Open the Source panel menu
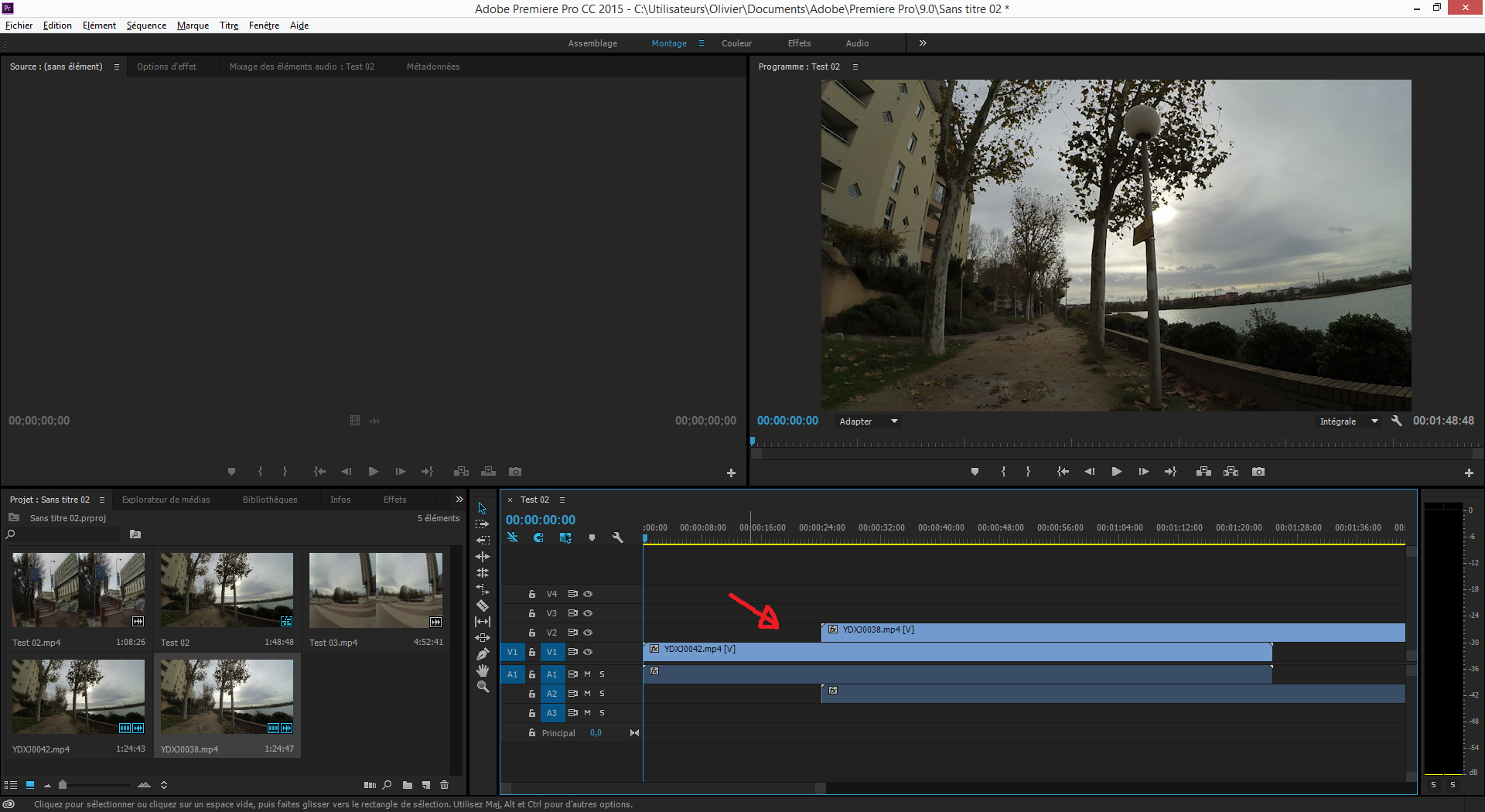This screenshot has width=1485, height=812. pyautogui.click(x=117, y=67)
